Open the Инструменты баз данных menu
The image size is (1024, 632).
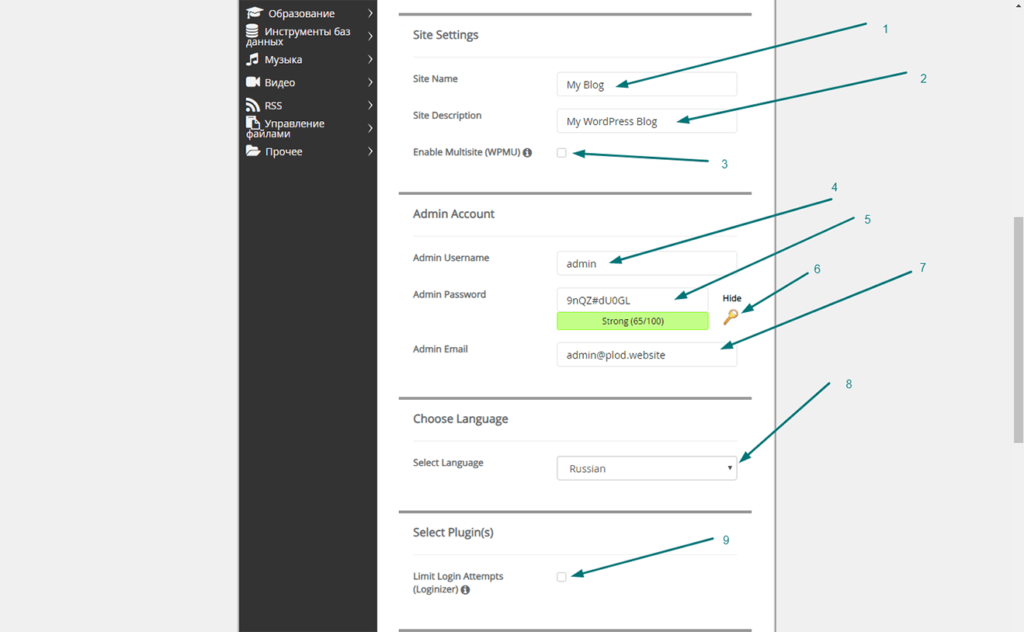coord(308,36)
